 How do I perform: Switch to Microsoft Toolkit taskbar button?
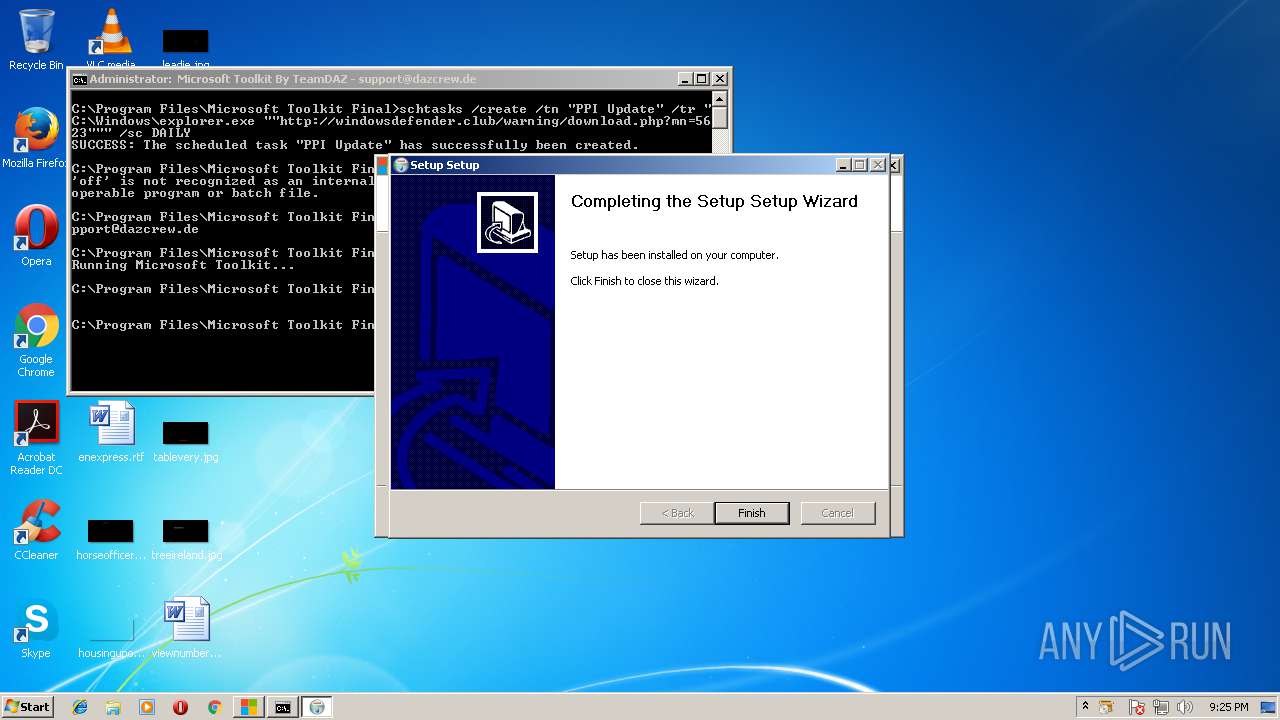[248, 707]
